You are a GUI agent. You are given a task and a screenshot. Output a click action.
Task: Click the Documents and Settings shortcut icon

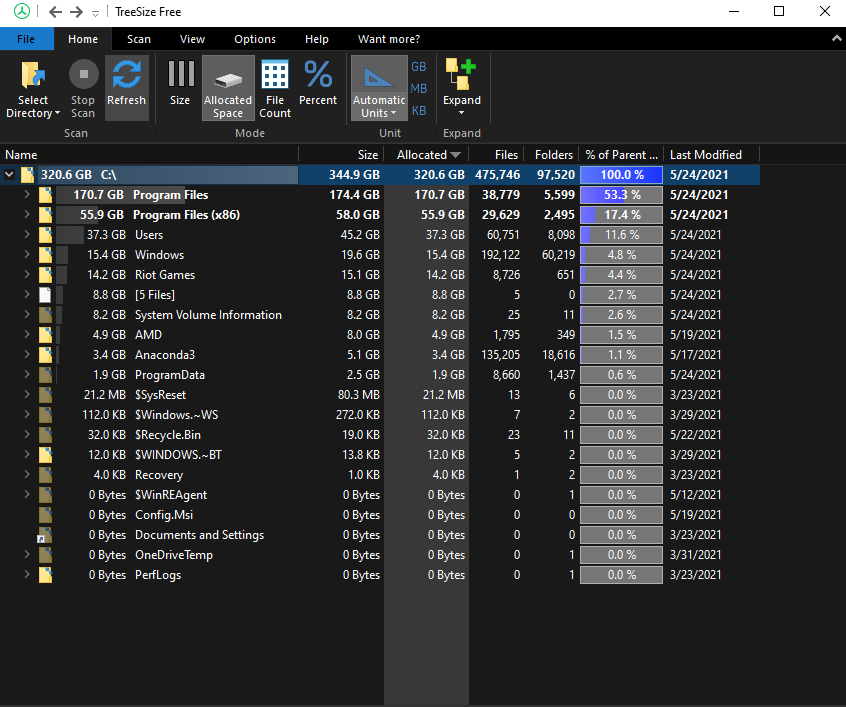44,535
